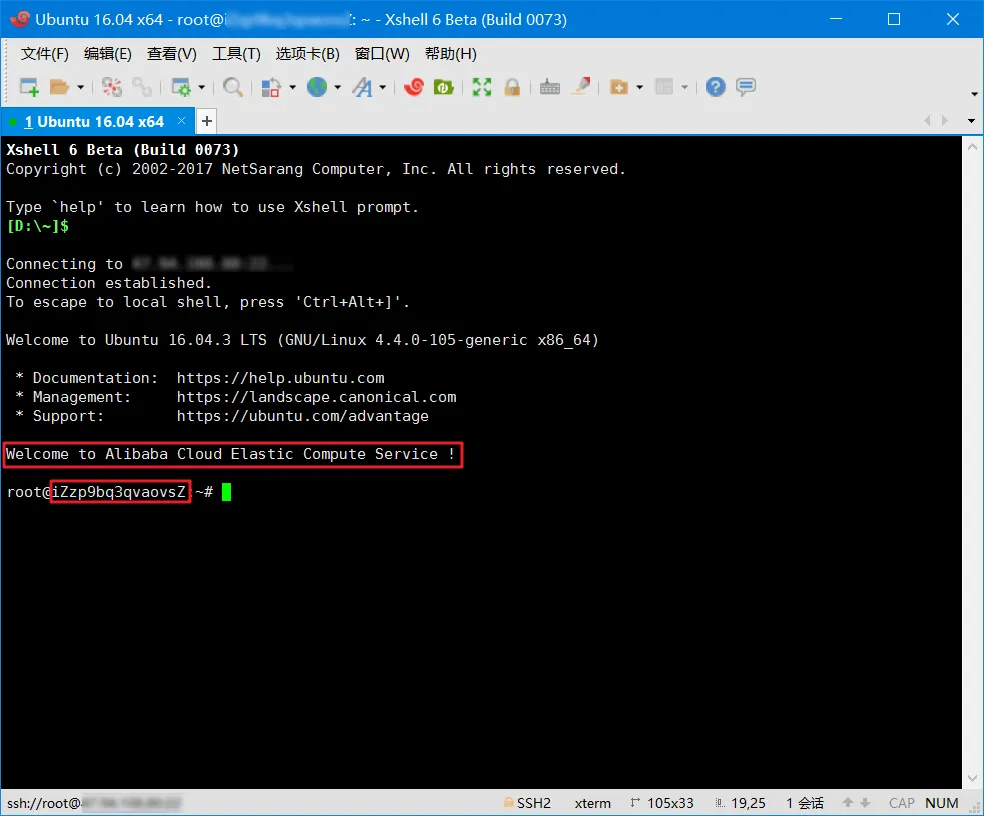Expand the new folder icon dropdown
Screen dimensions: 984x816
click(x=639, y=87)
